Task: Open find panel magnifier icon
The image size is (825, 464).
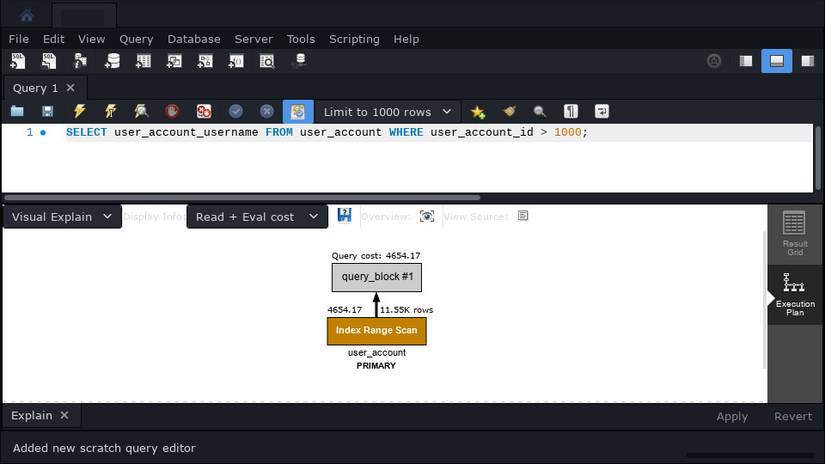Action: 539,112
